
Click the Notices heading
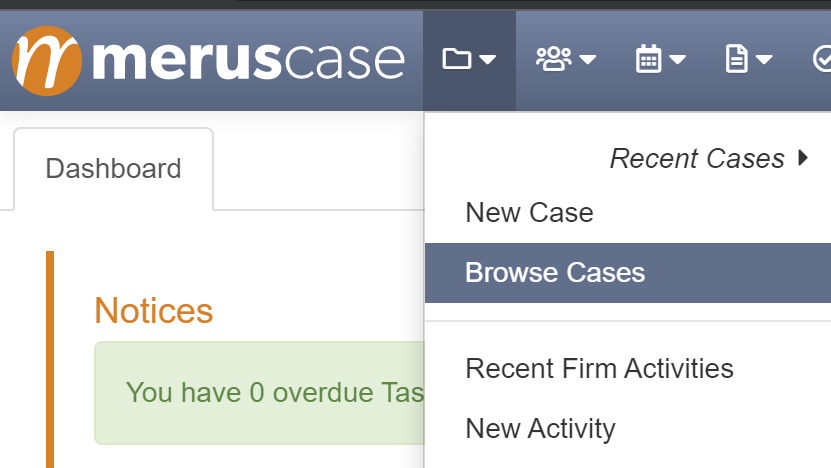point(154,310)
